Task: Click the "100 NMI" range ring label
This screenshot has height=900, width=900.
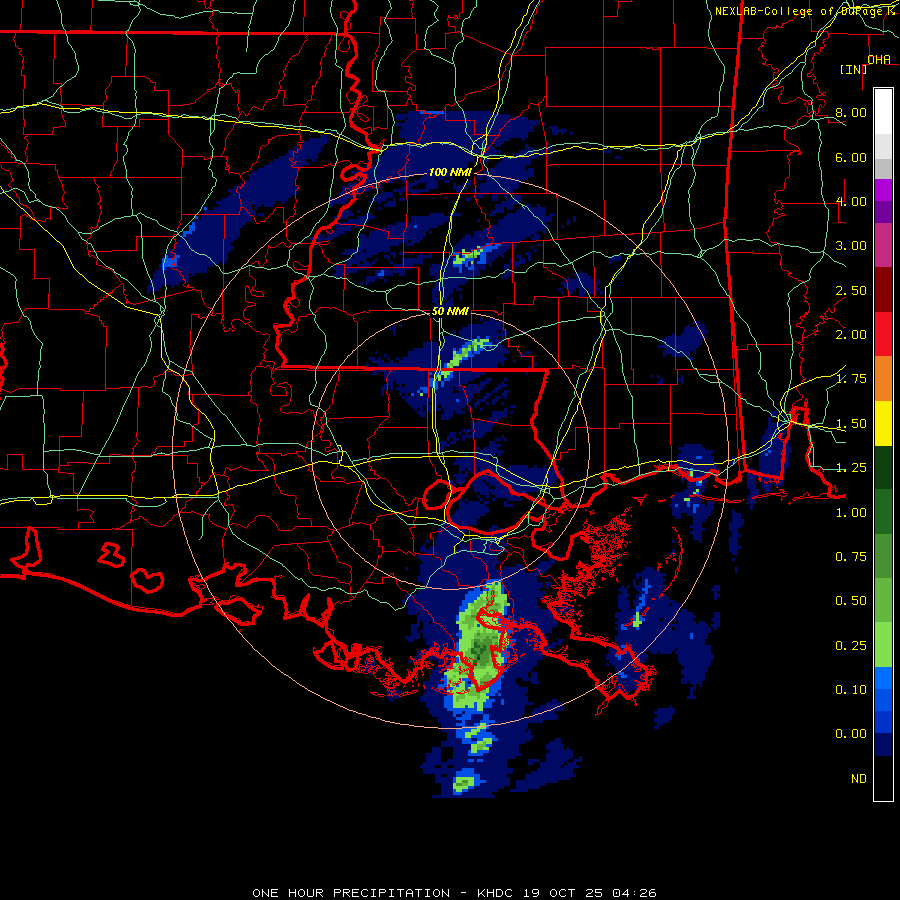Action: [450, 172]
